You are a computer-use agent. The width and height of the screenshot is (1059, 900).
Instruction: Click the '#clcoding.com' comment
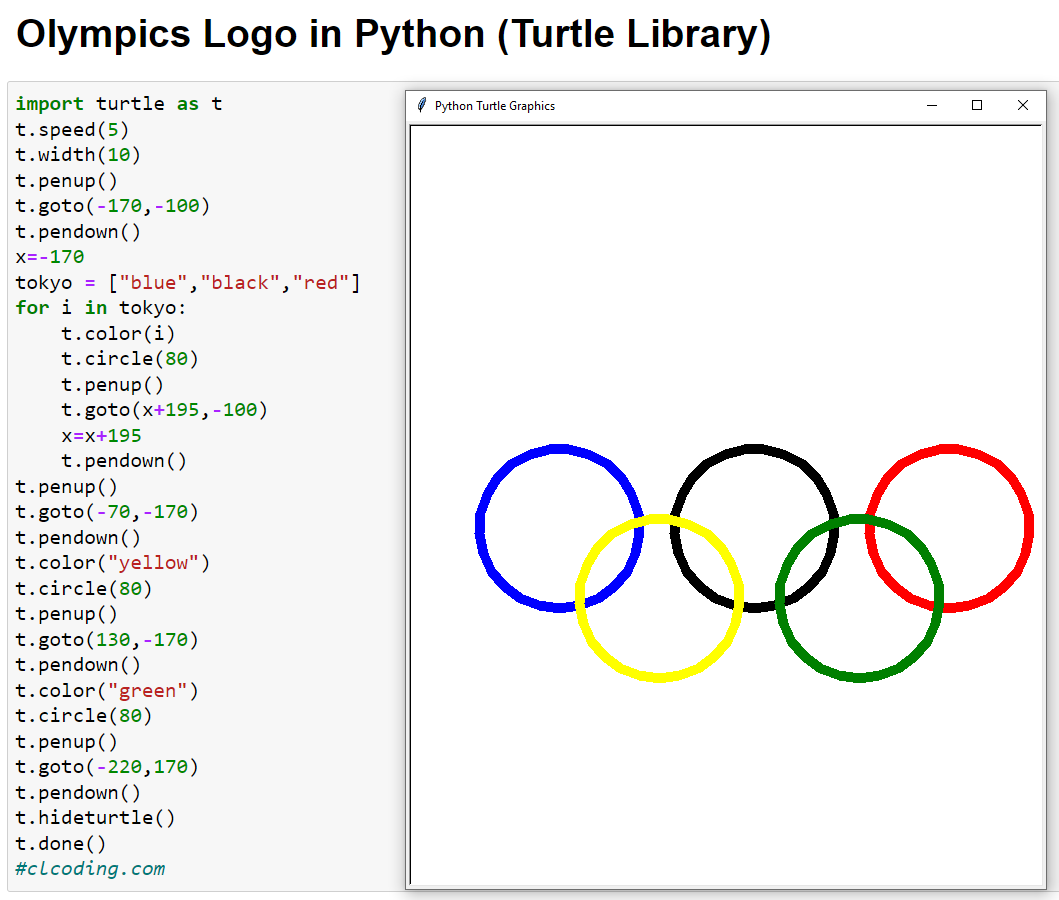pos(90,869)
